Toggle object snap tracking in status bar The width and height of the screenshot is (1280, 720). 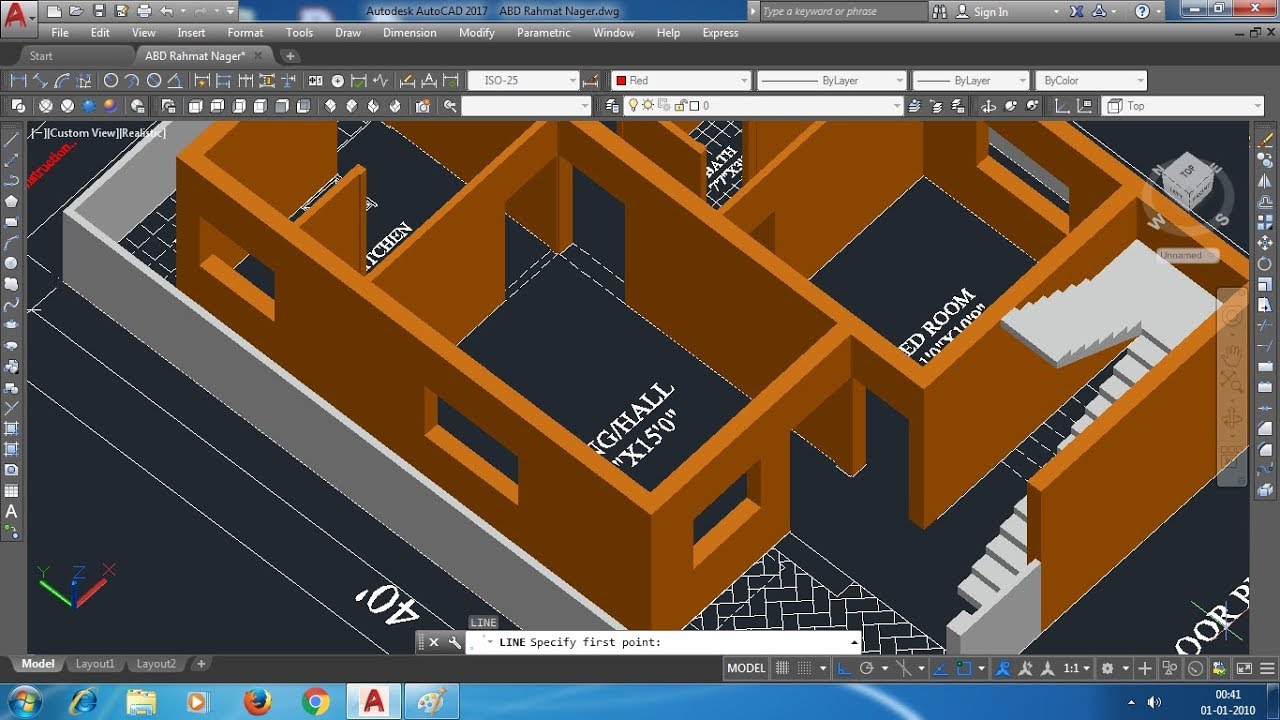tap(941, 668)
